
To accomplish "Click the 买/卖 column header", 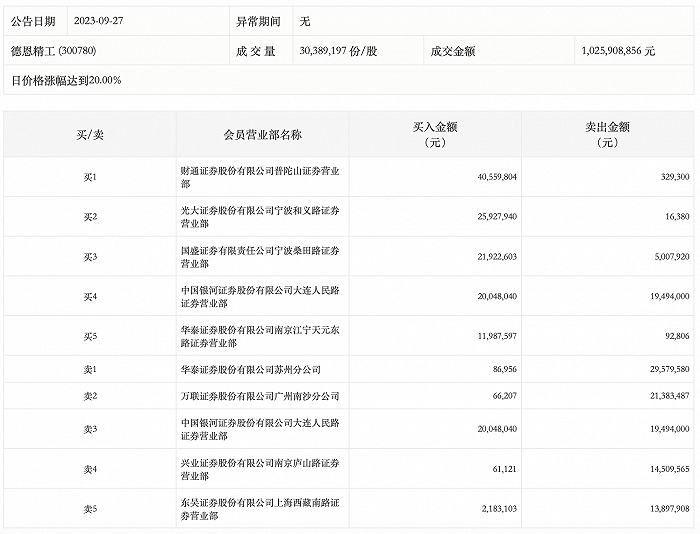I will 90,134.
